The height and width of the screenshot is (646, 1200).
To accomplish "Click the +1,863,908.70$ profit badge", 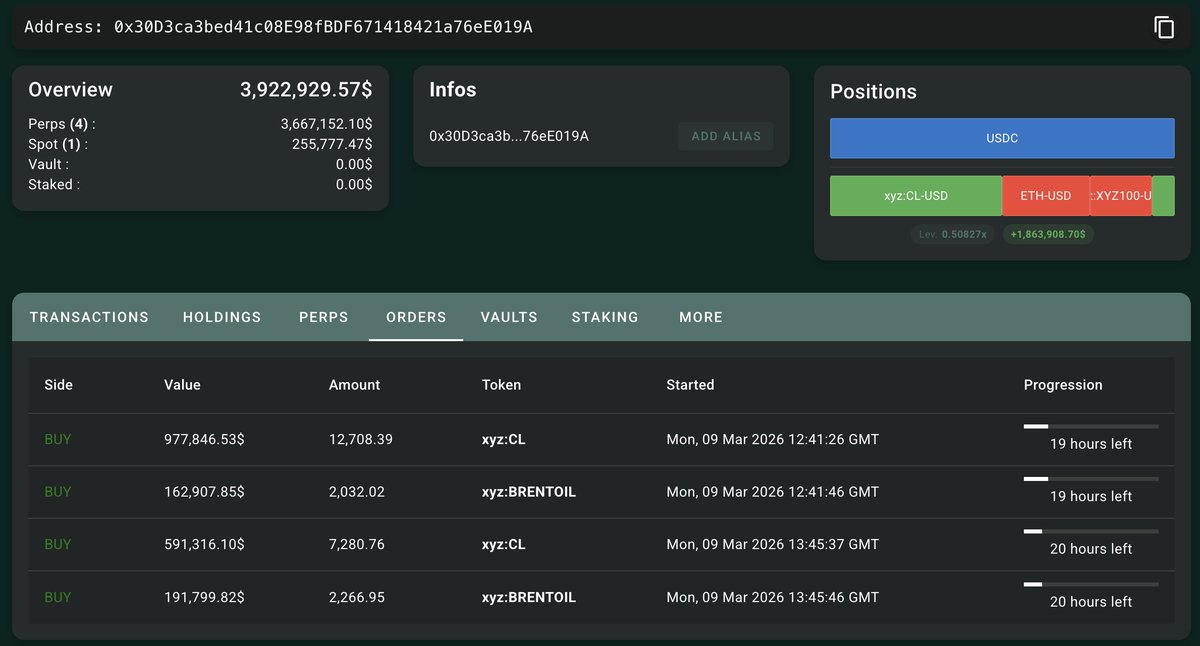I will (x=1048, y=234).
